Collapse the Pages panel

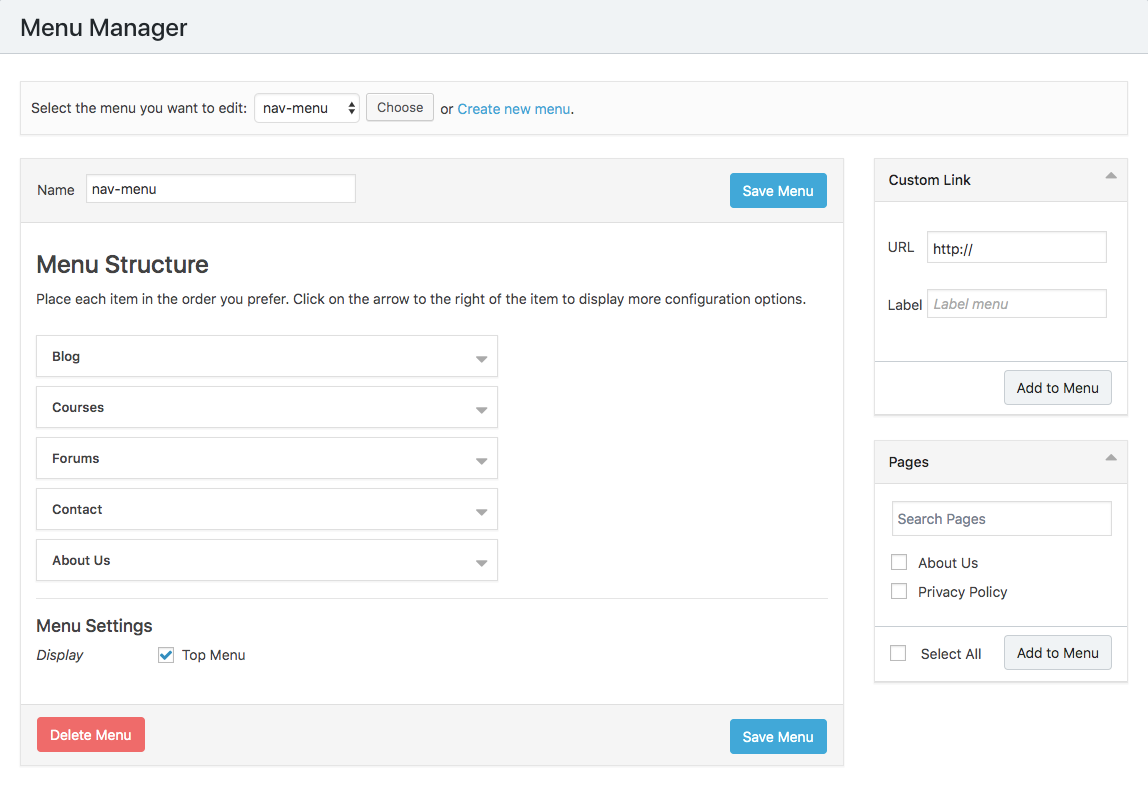(1110, 459)
